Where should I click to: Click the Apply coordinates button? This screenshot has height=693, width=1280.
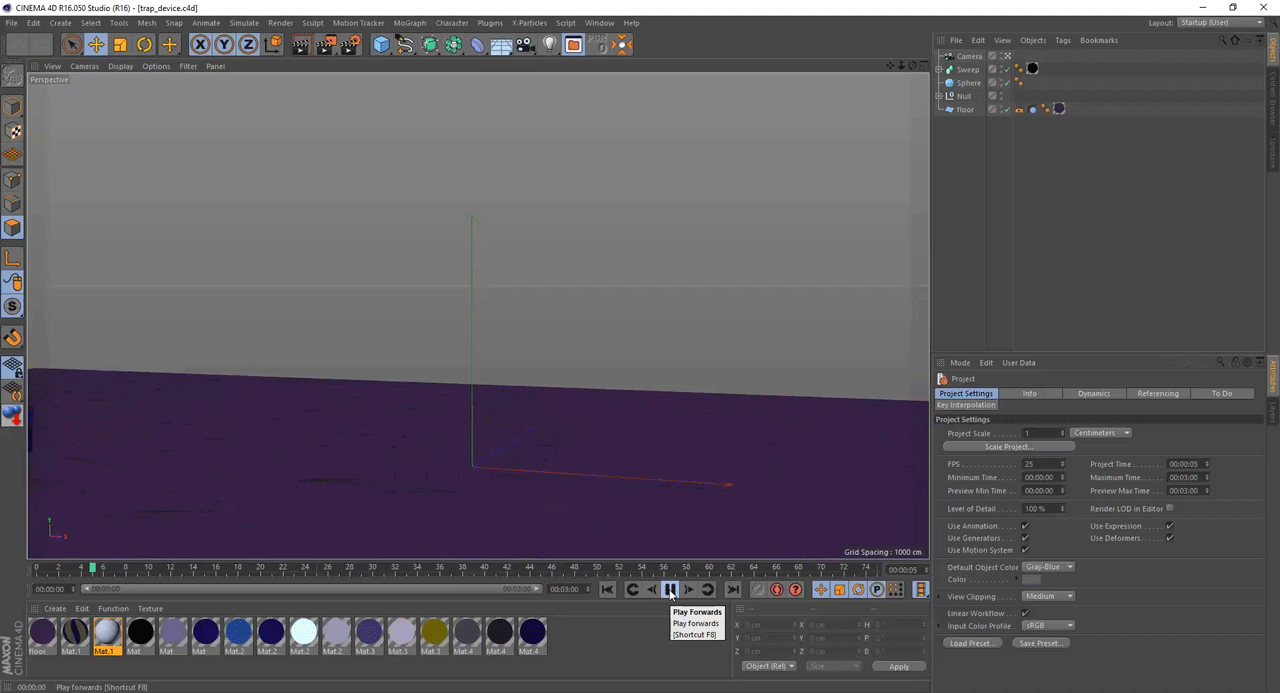click(899, 666)
